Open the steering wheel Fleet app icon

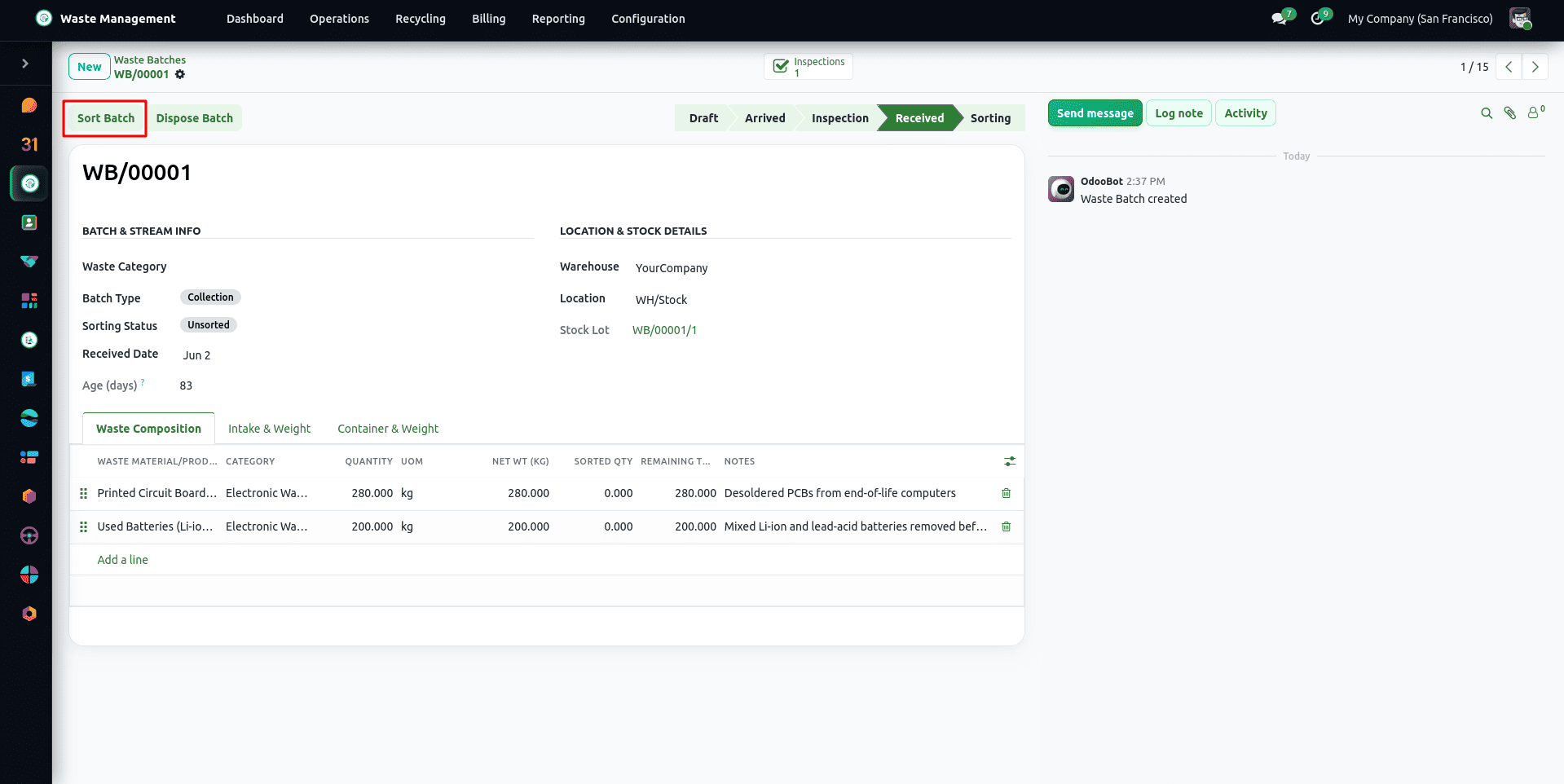coord(29,535)
